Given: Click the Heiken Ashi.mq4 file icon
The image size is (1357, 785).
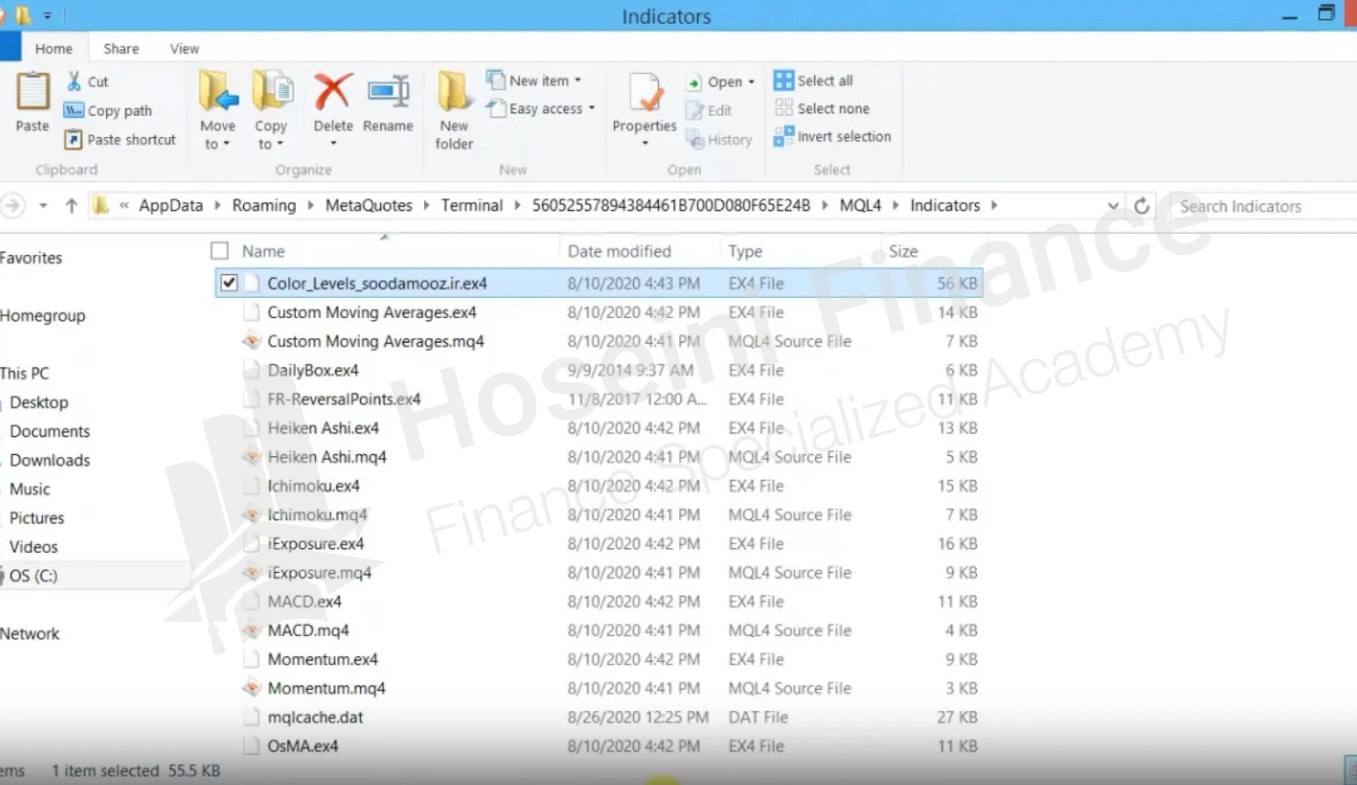Looking at the screenshot, I should [252, 457].
